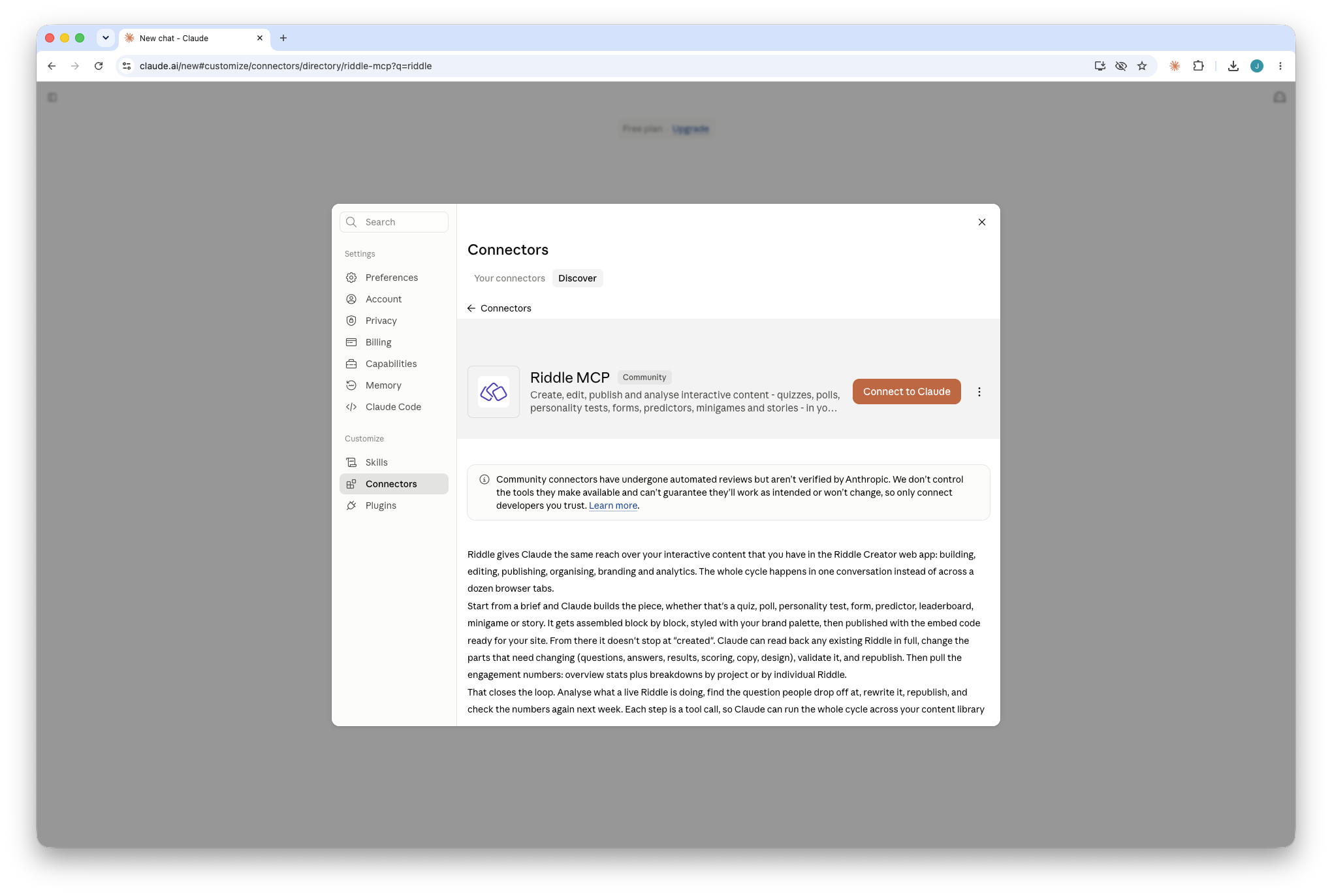Bookmark this page with the star icon

pos(1142,66)
